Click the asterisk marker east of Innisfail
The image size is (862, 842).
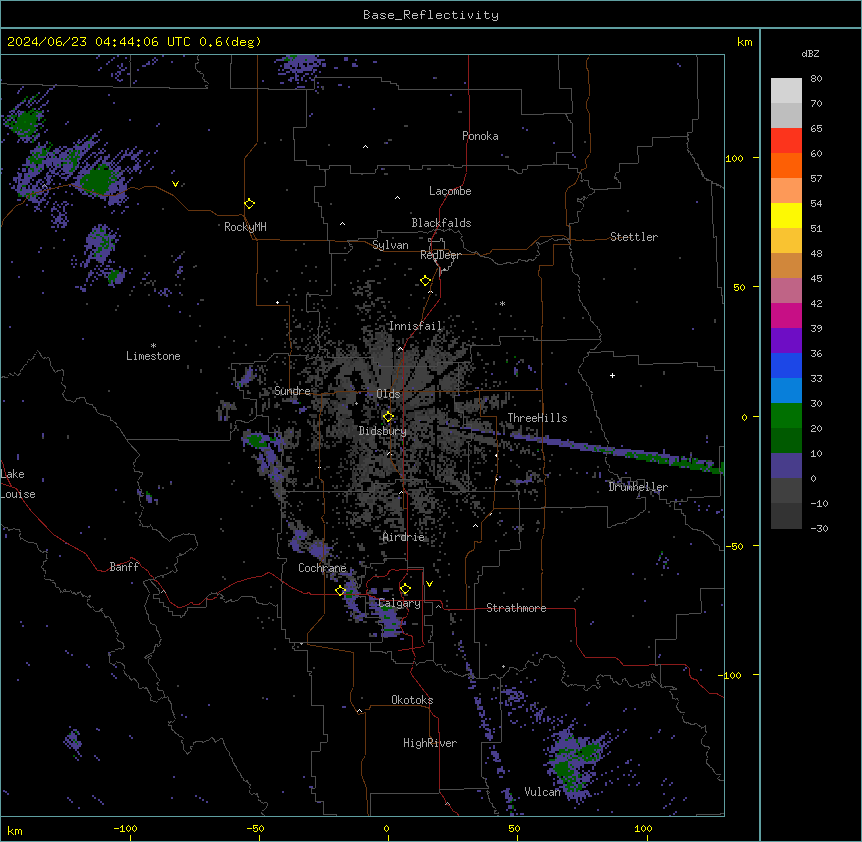pos(502,303)
